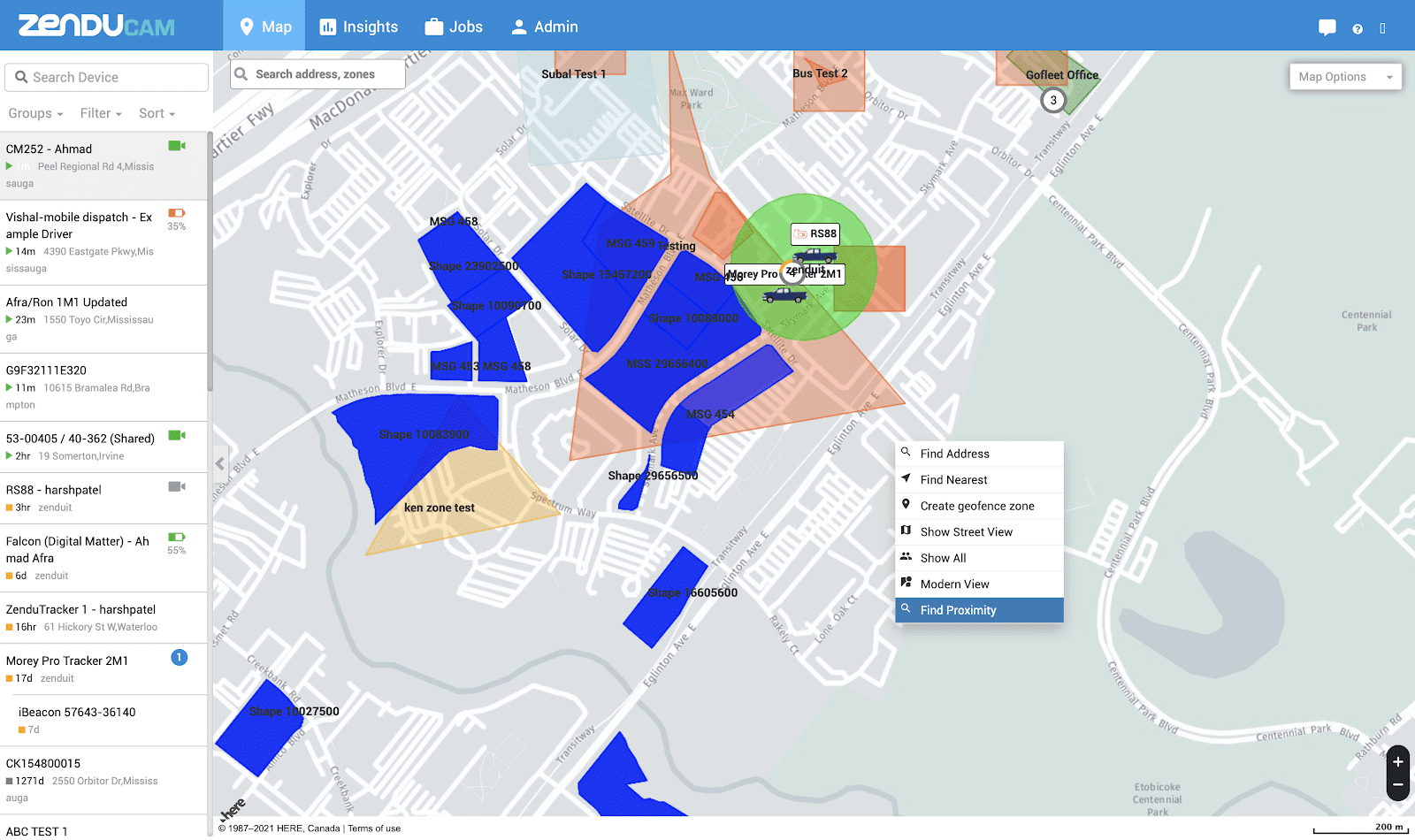Image resolution: width=1415 pixels, height=840 pixels.
Task: Click the lower pickup truck marker
Action: [784, 294]
